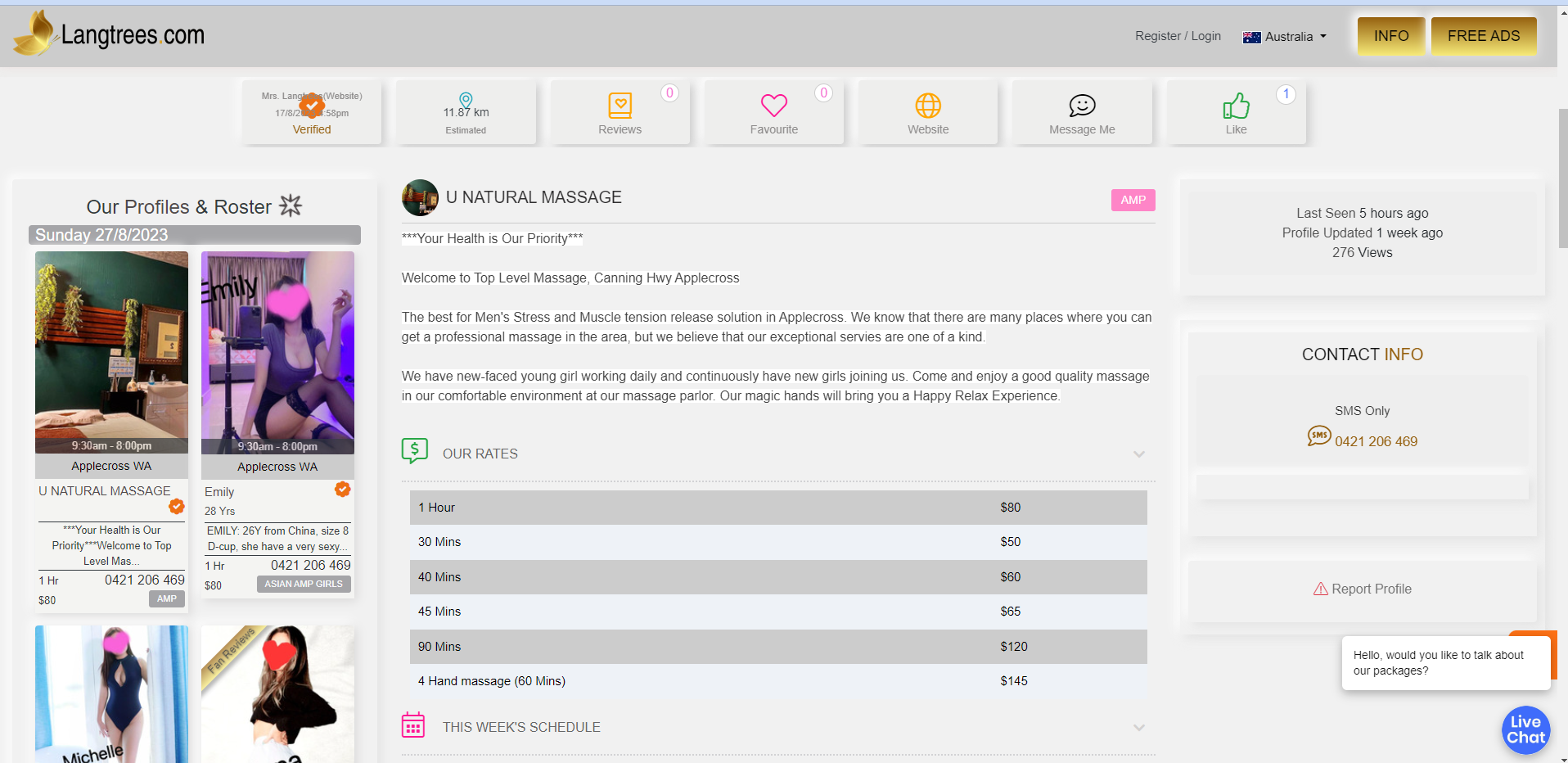Viewport: 1568px width, 763px height.
Task: Click the ASIAN AMP GIRLS tag
Action: 304,584
